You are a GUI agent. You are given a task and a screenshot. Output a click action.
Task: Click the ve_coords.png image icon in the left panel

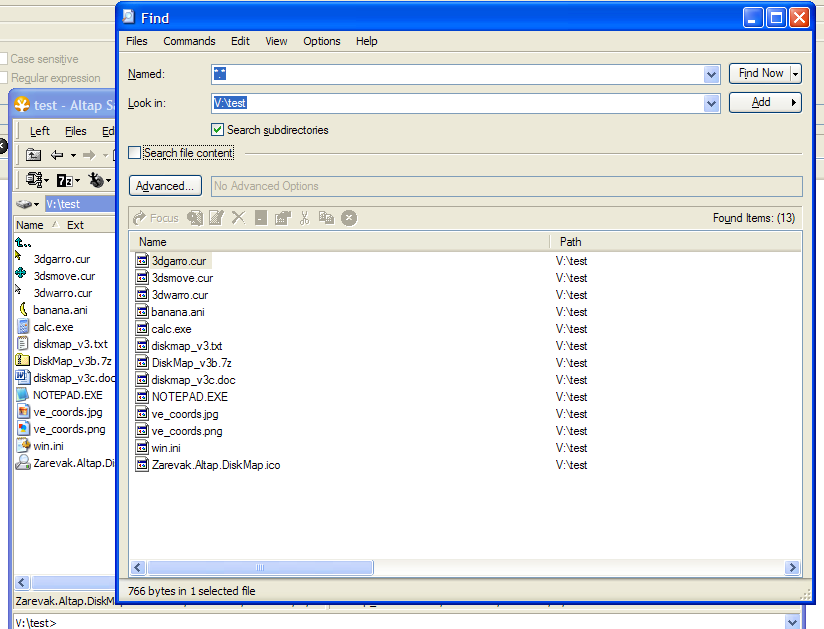tap(23, 428)
